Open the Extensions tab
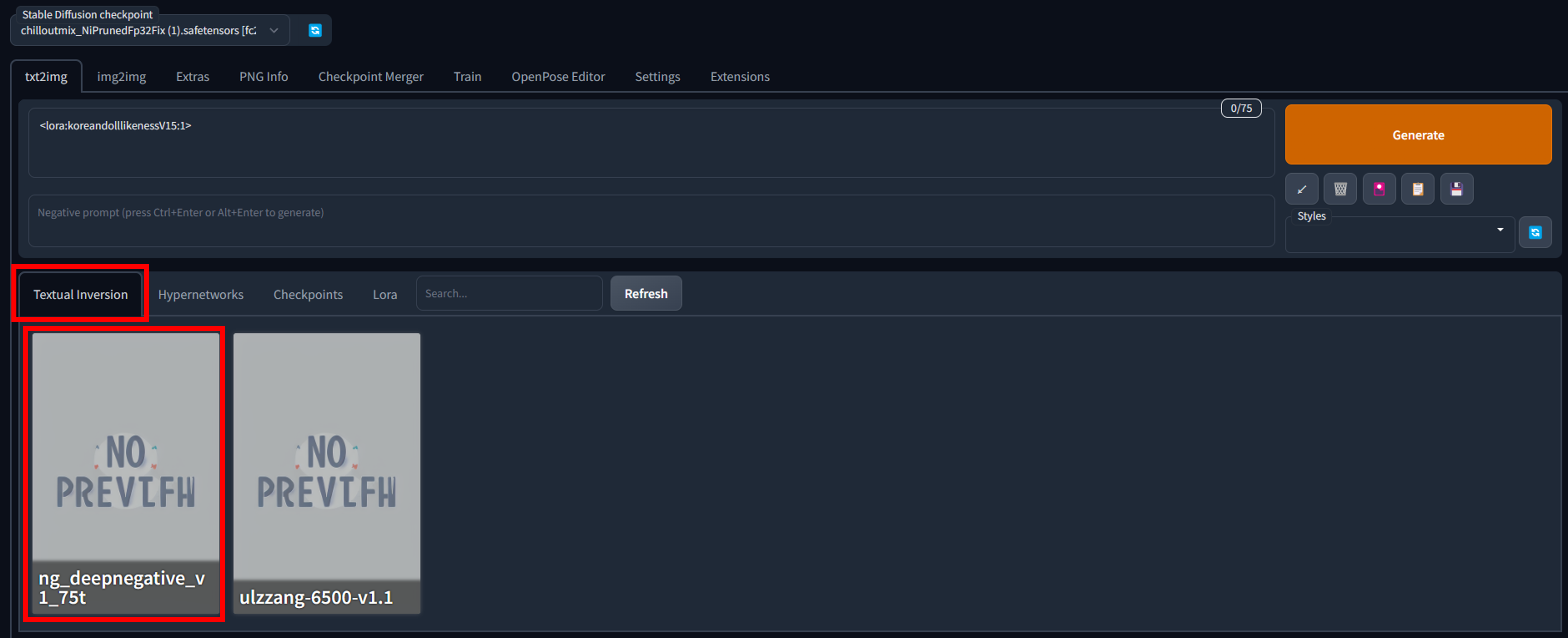1568x638 pixels. point(739,77)
